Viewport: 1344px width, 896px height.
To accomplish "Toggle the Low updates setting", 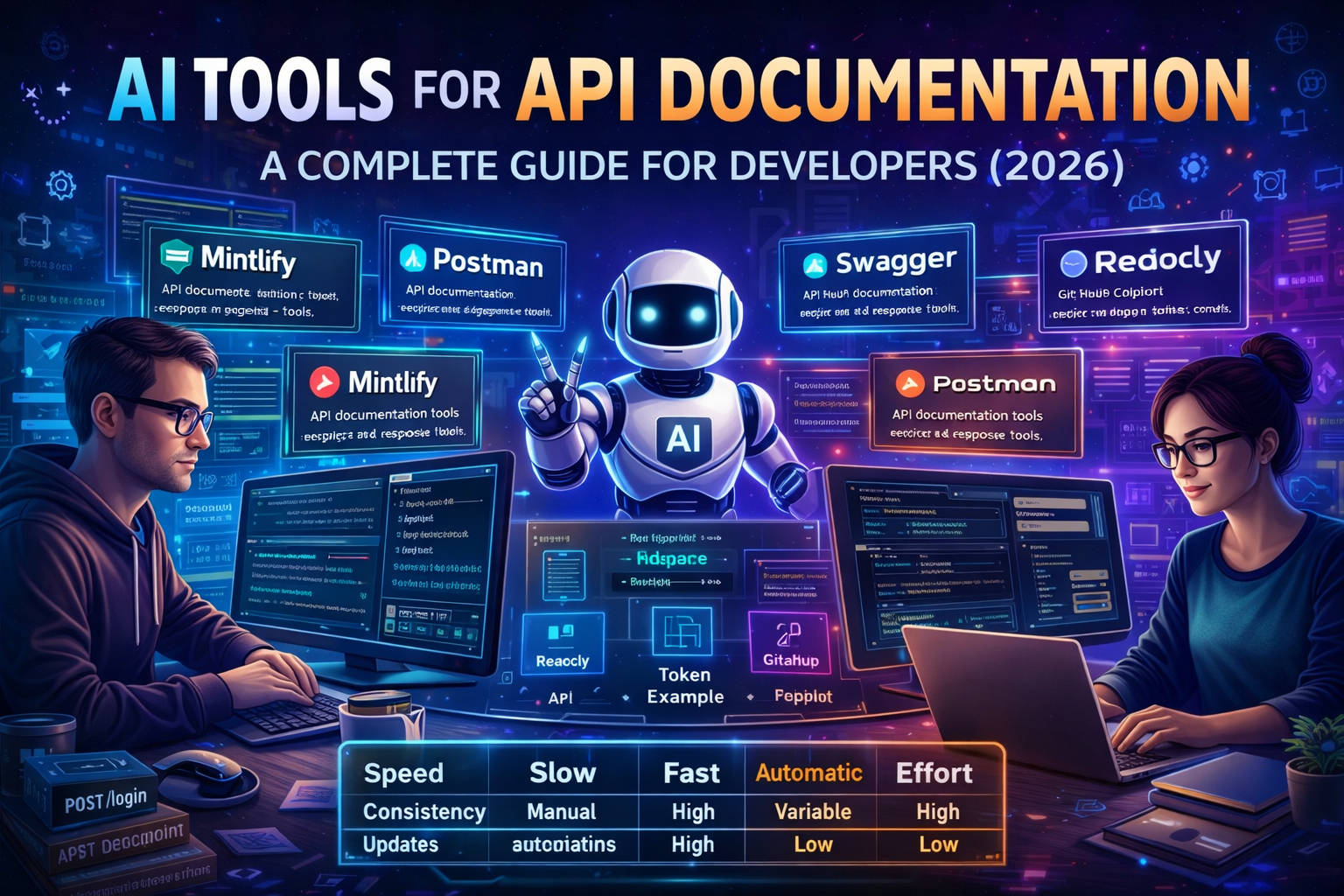I will pyautogui.click(x=812, y=843).
